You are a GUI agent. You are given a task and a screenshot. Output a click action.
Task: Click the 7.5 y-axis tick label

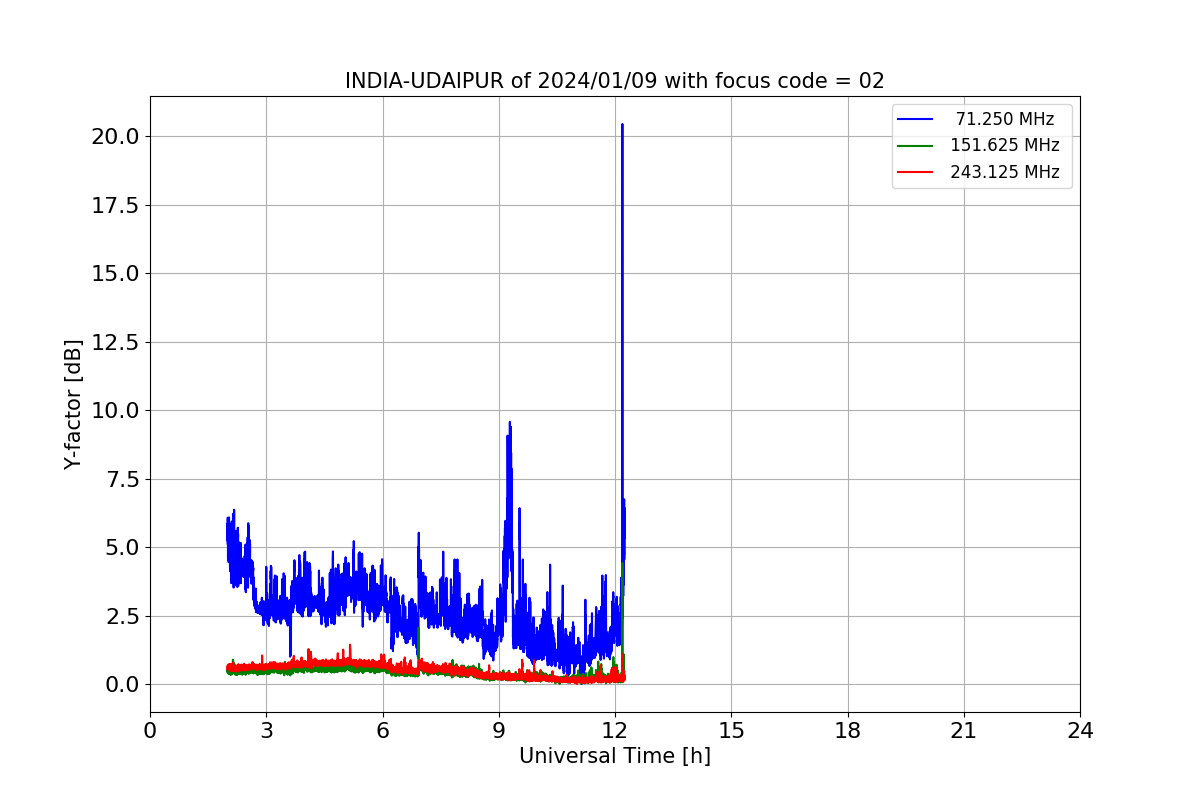[x=121, y=479]
